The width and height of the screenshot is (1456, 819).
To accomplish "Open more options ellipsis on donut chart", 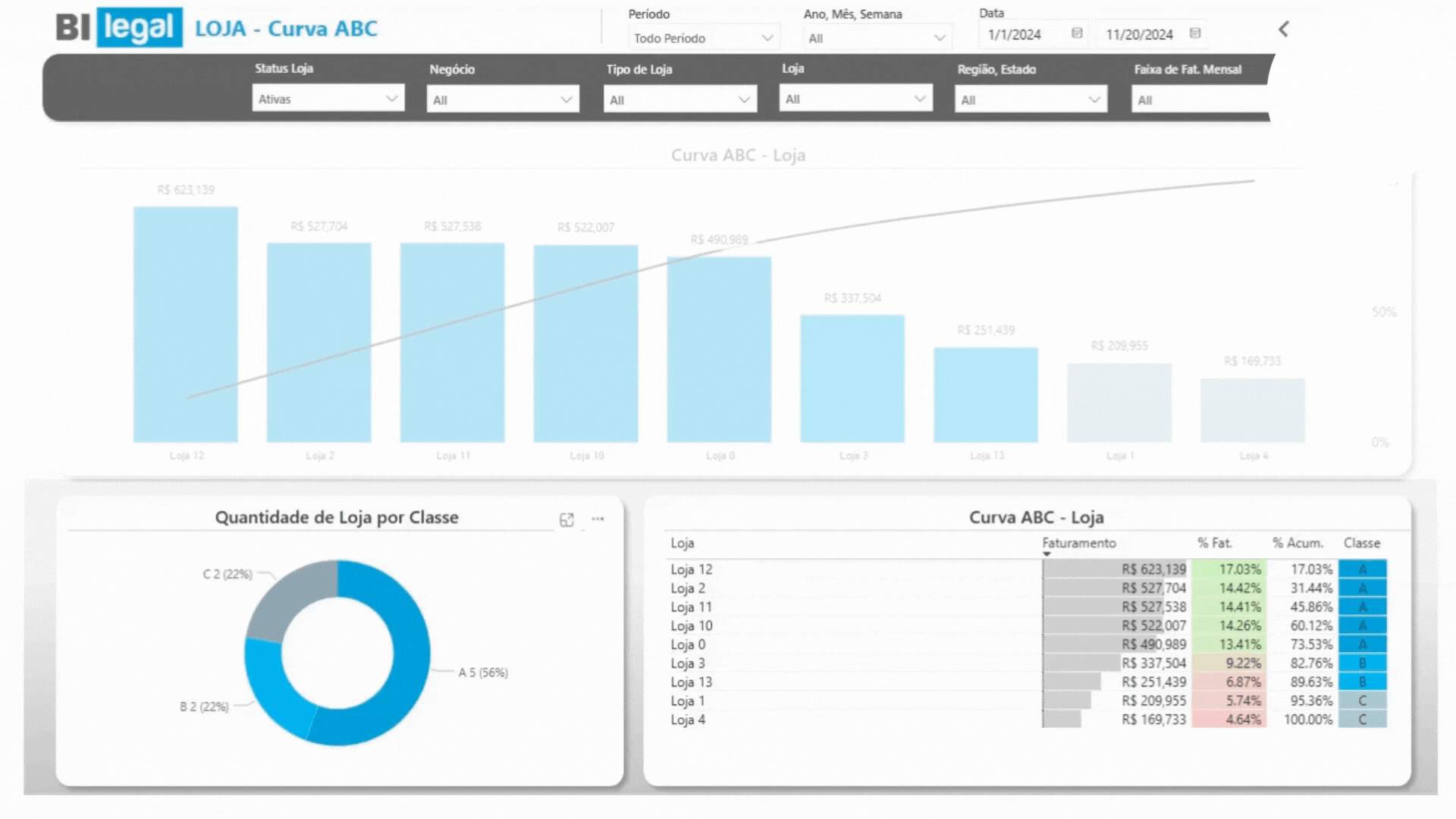I will [598, 519].
